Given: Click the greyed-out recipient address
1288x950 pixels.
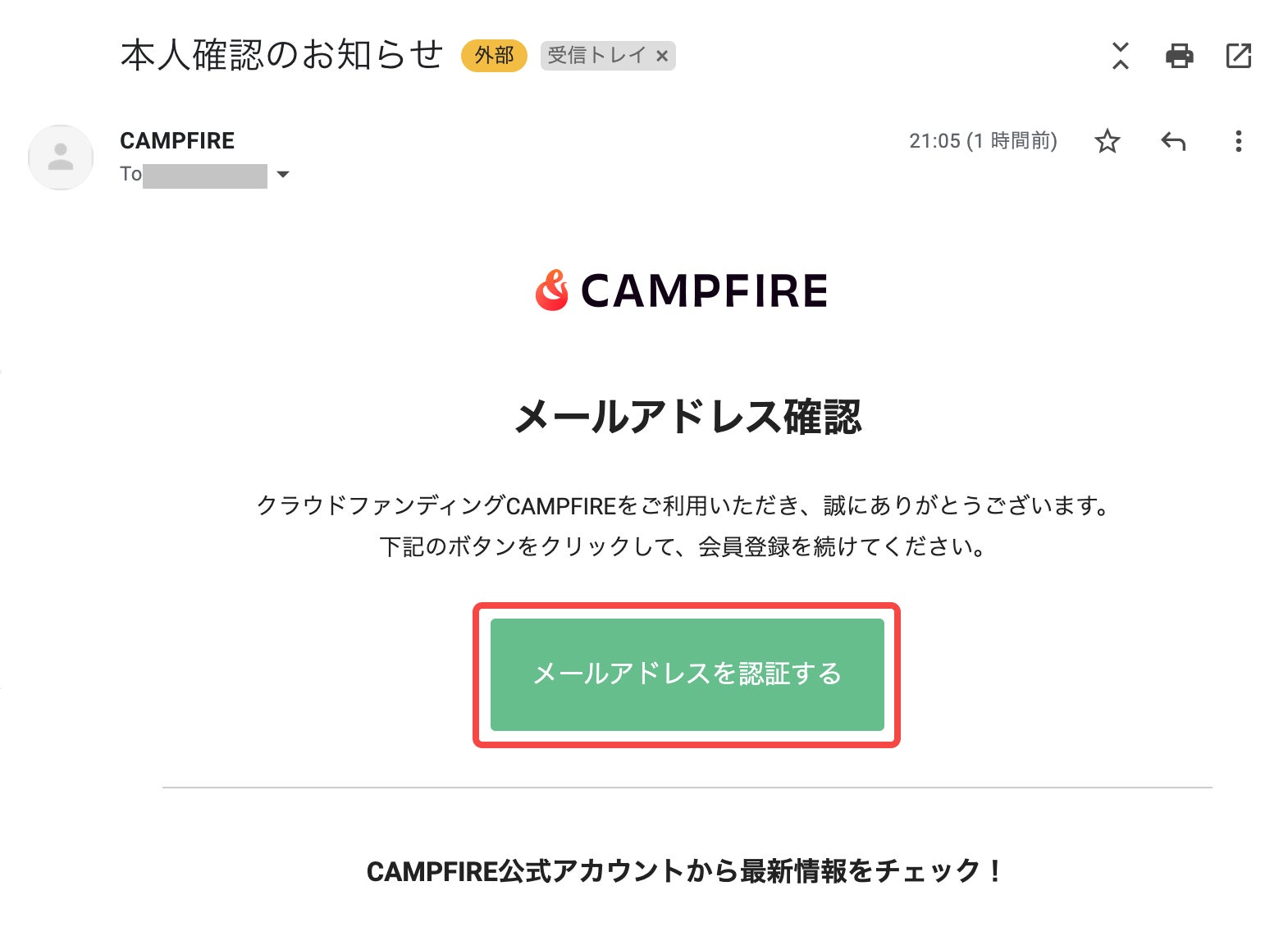Looking at the screenshot, I should pyautogui.click(x=205, y=176).
